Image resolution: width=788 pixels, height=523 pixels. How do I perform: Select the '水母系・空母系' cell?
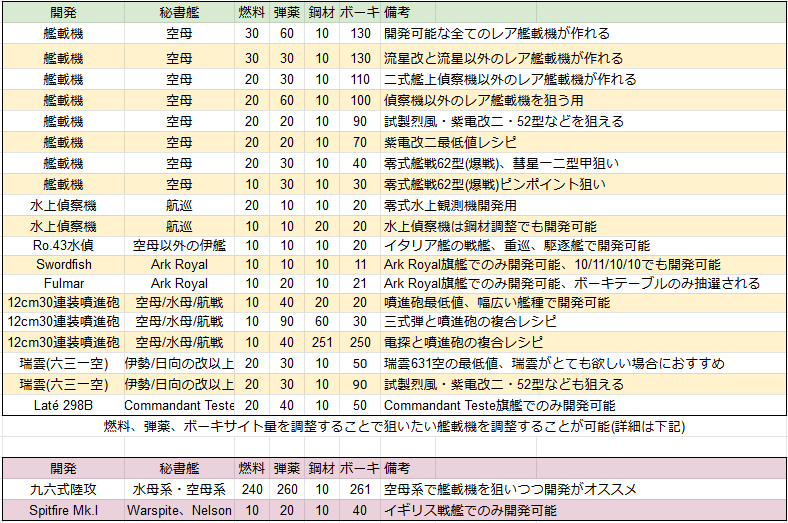click(x=179, y=489)
